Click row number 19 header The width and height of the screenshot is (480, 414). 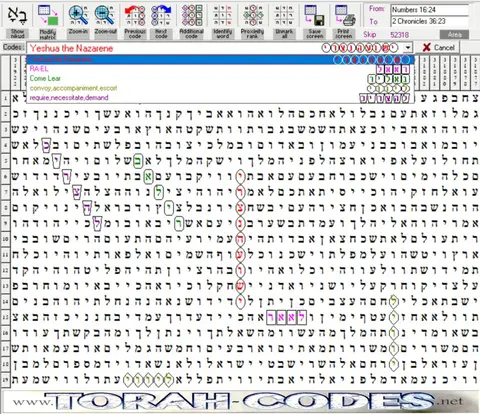[6, 379]
